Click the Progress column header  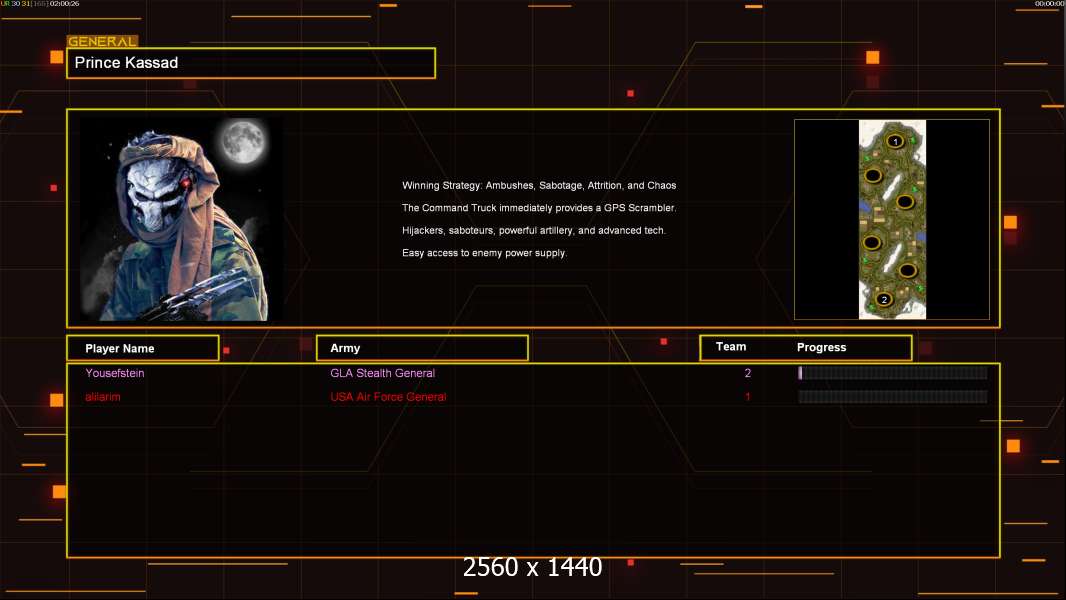(x=821, y=347)
